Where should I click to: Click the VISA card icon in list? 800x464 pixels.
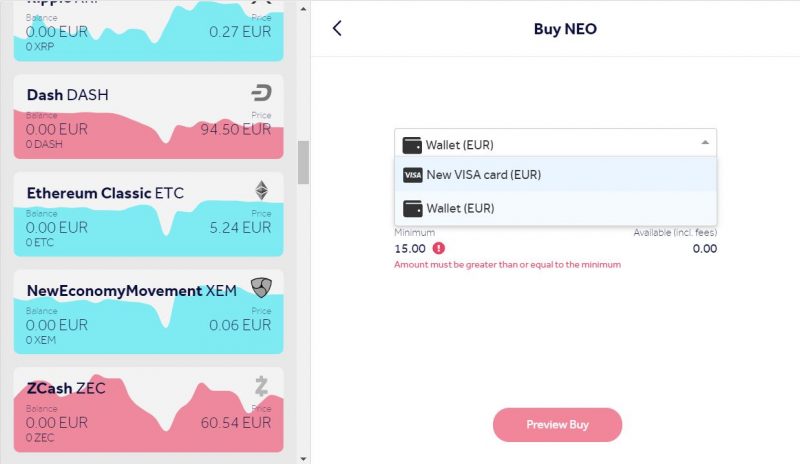pos(413,175)
